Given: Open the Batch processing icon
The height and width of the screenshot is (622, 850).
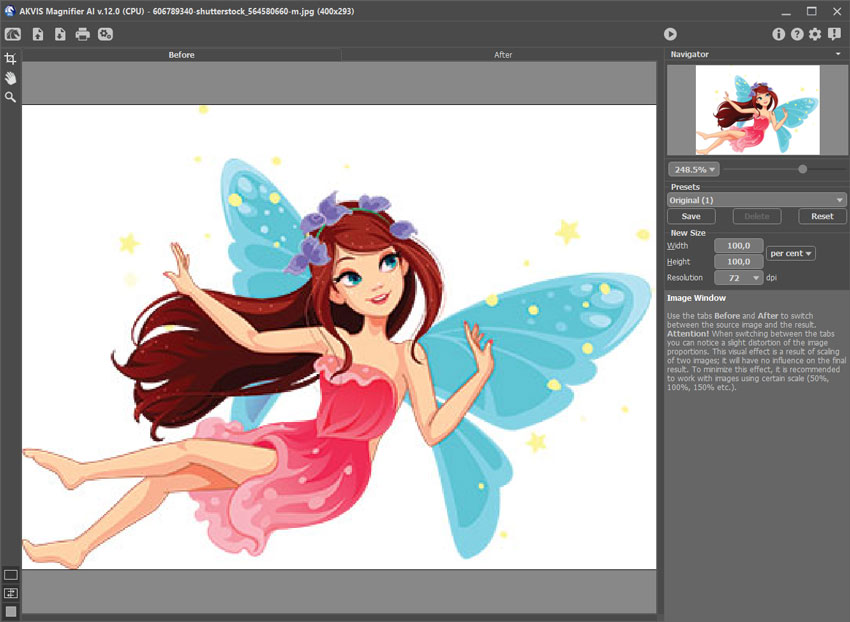Looking at the screenshot, I should click(x=105, y=34).
